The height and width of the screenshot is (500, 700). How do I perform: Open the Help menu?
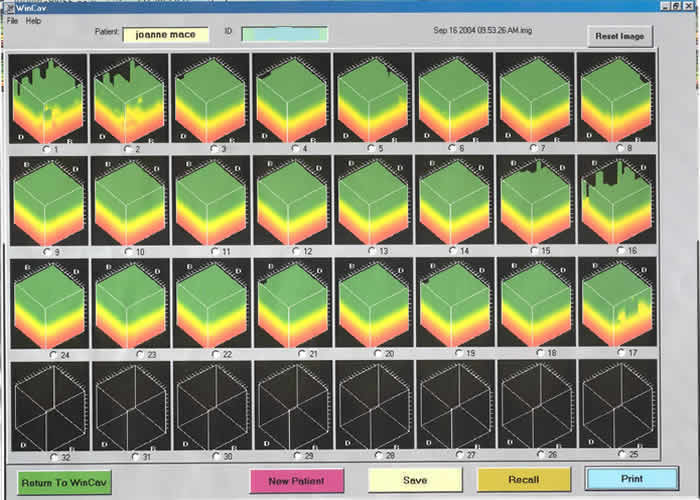click(33, 20)
